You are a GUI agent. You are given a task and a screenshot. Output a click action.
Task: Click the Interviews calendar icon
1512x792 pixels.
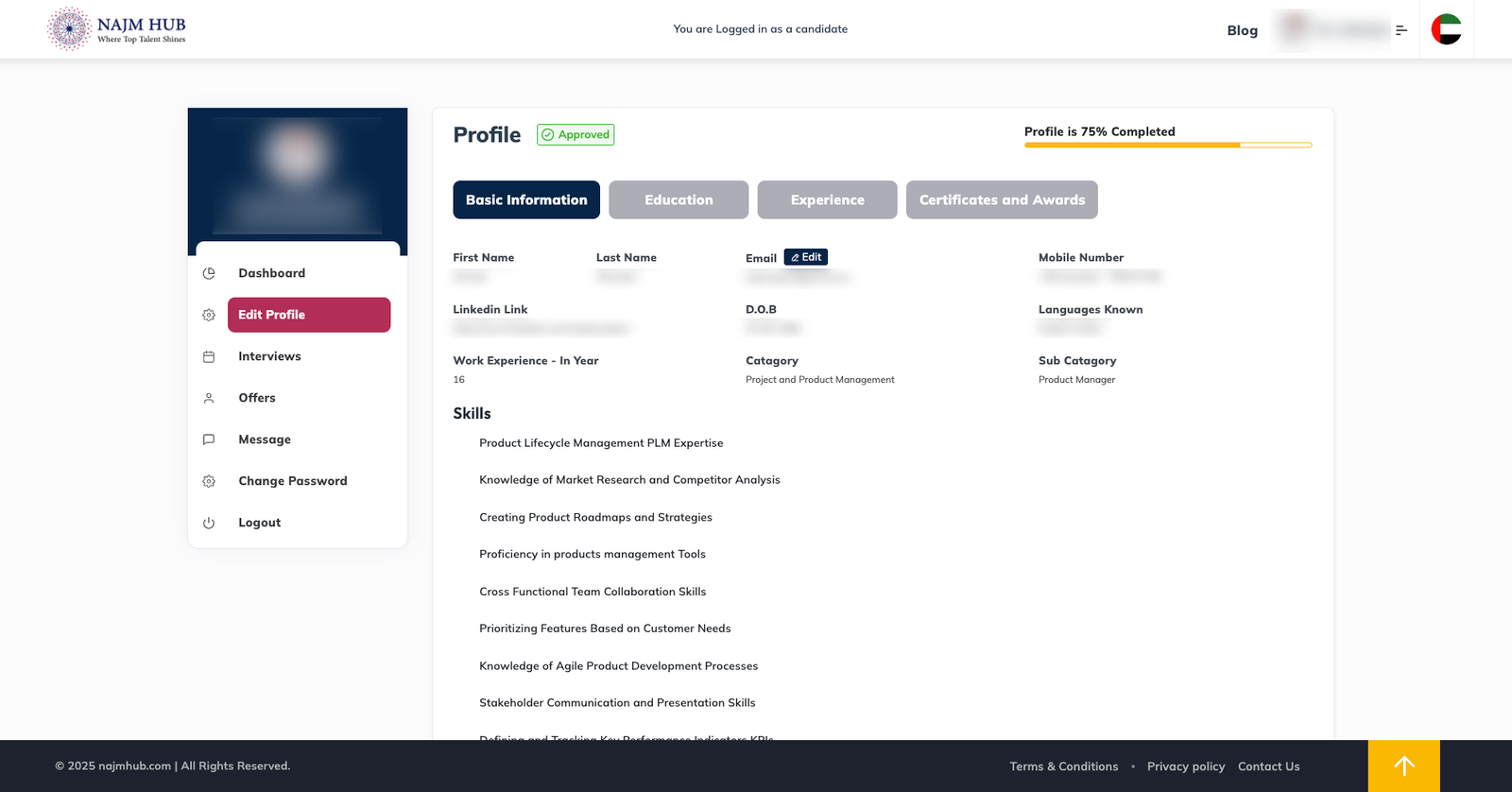coord(209,356)
